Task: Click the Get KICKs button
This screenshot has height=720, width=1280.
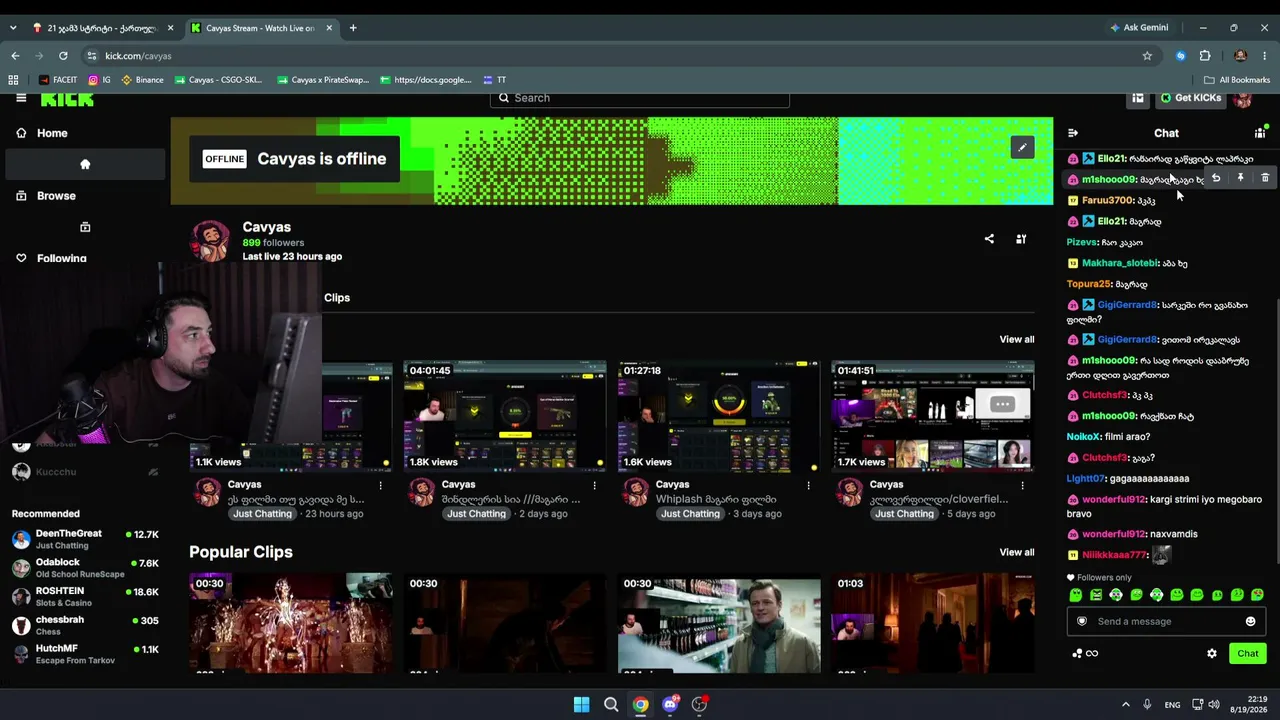Action: [x=1191, y=98]
